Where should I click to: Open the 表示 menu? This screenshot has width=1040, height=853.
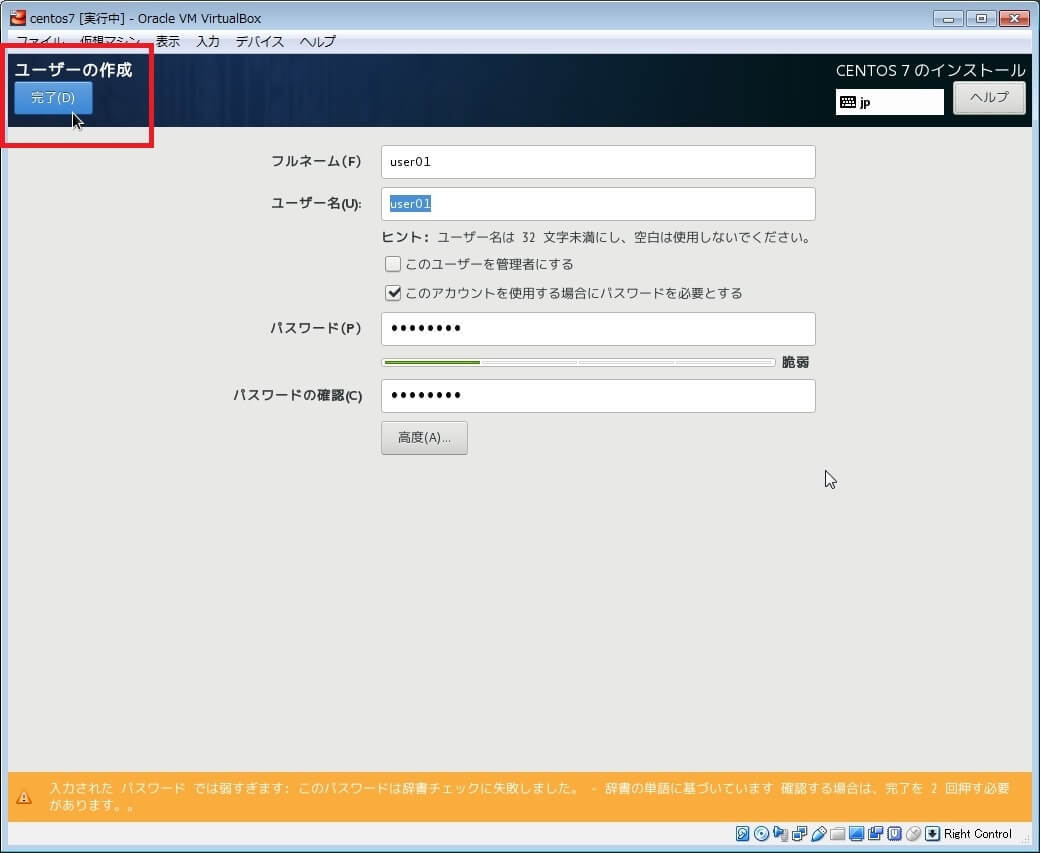click(168, 42)
